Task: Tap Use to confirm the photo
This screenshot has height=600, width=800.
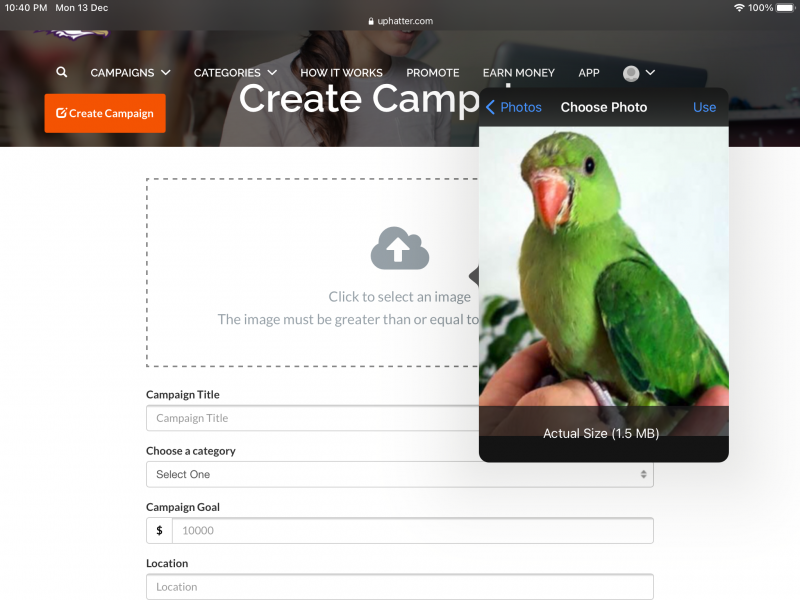Action: click(x=704, y=107)
